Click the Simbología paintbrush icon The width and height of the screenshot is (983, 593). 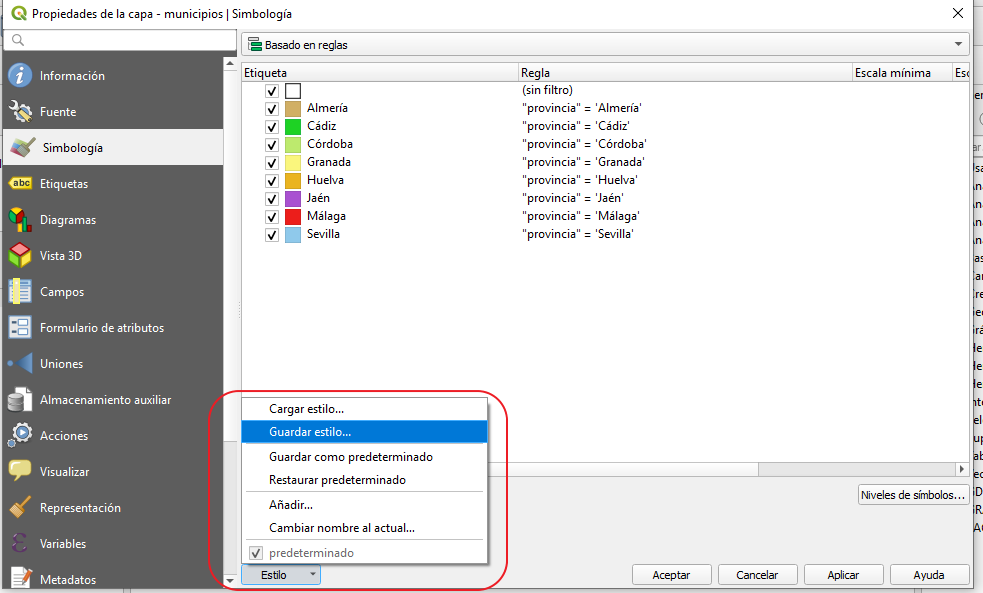[x=23, y=147]
